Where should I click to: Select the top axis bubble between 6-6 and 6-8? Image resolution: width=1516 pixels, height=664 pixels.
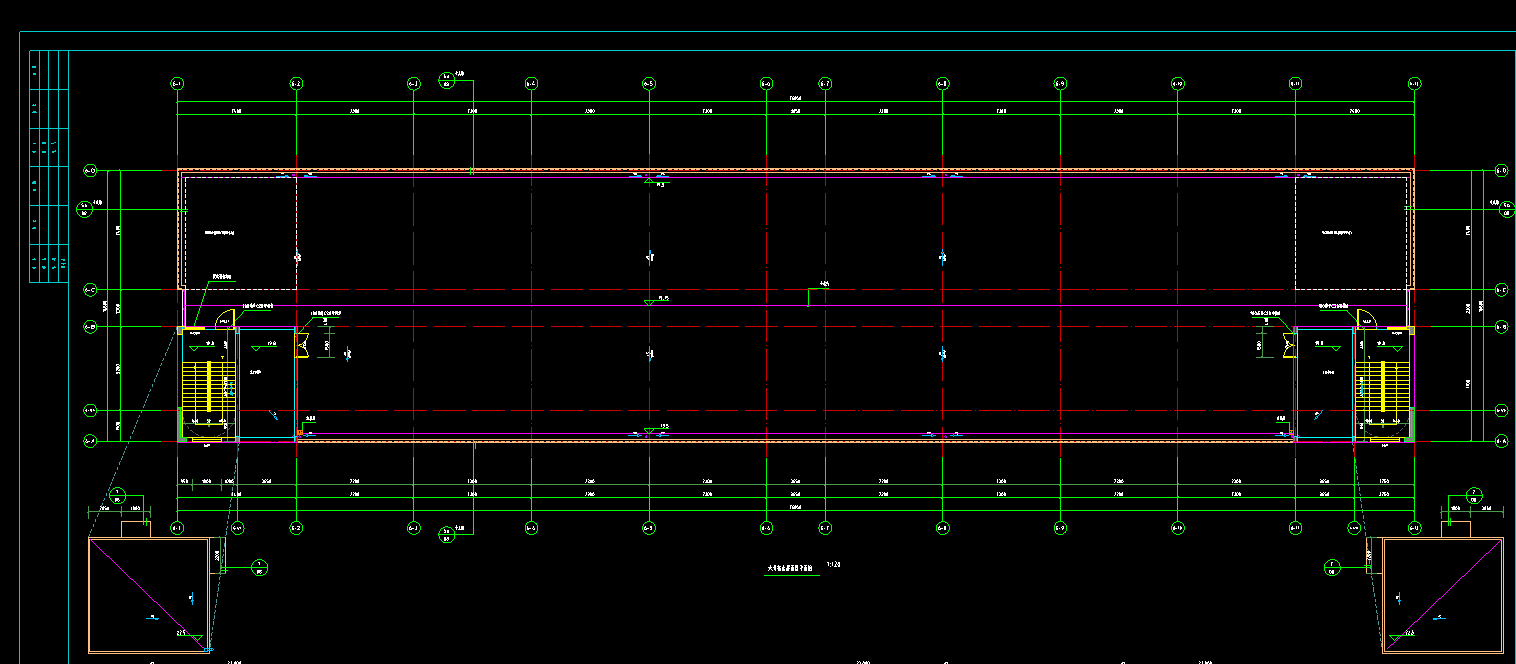click(x=825, y=83)
